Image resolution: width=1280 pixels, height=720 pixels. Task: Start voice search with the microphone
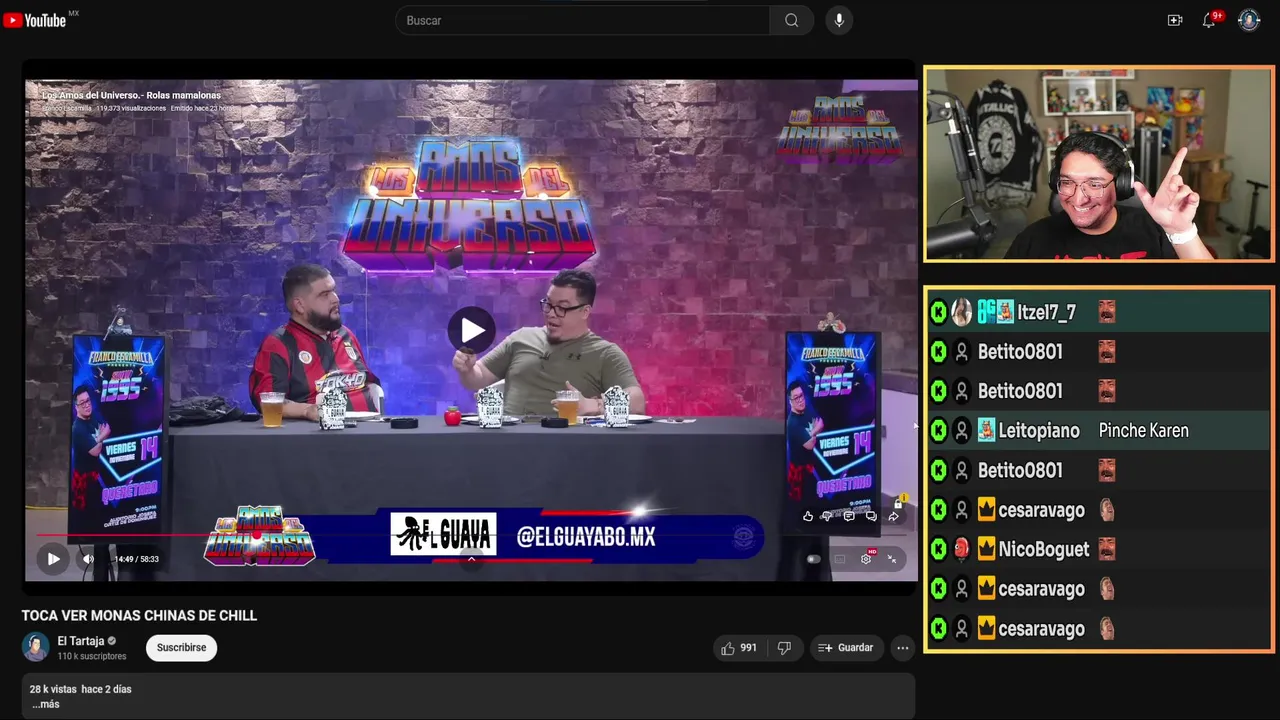pyautogui.click(x=839, y=20)
